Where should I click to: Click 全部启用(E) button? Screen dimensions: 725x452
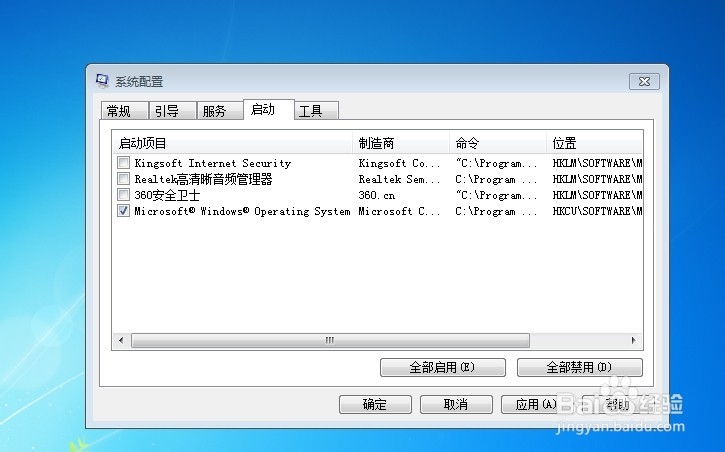(442, 367)
